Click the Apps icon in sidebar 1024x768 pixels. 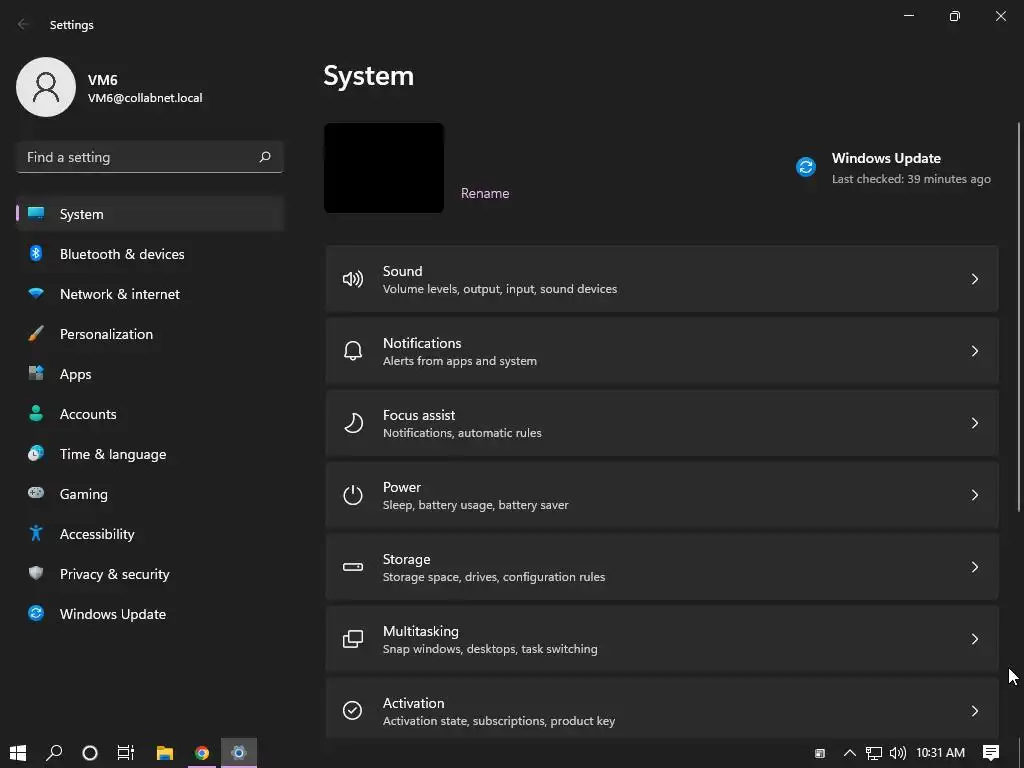(36, 374)
